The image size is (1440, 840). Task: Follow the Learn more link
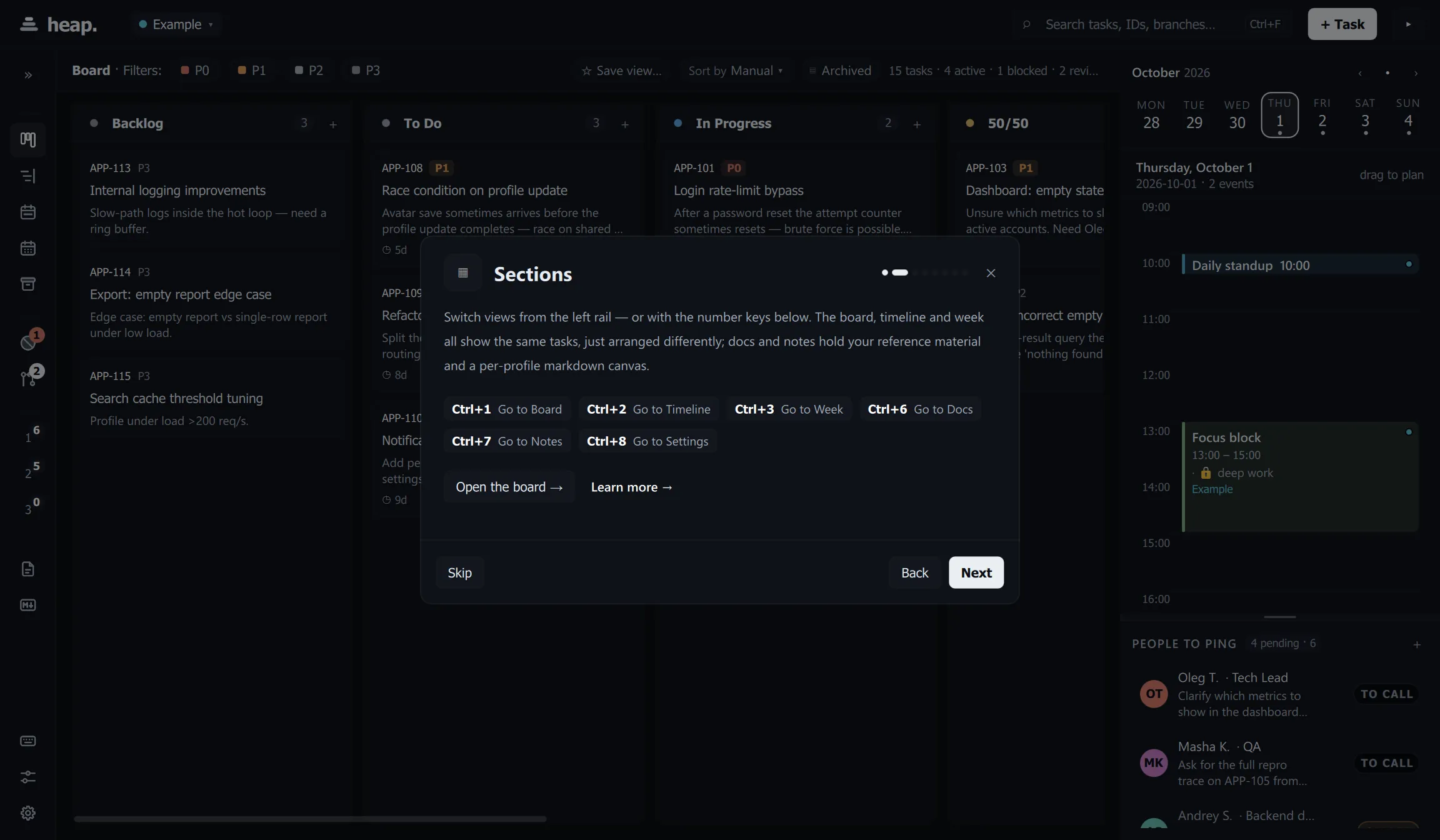click(x=631, y=487)
